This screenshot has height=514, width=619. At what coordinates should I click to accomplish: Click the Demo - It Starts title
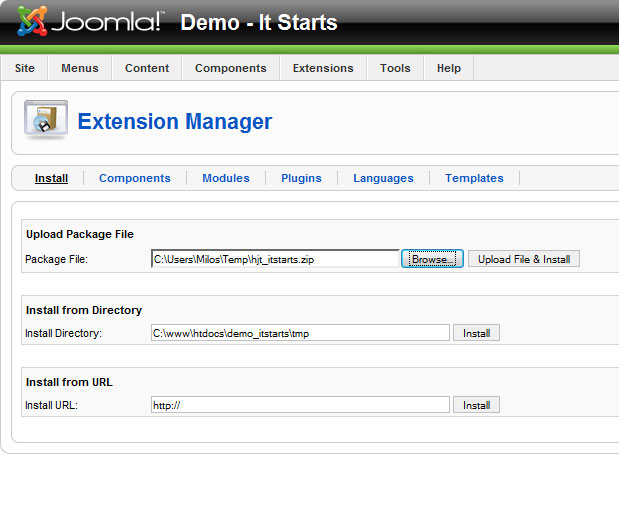(259, 22)
